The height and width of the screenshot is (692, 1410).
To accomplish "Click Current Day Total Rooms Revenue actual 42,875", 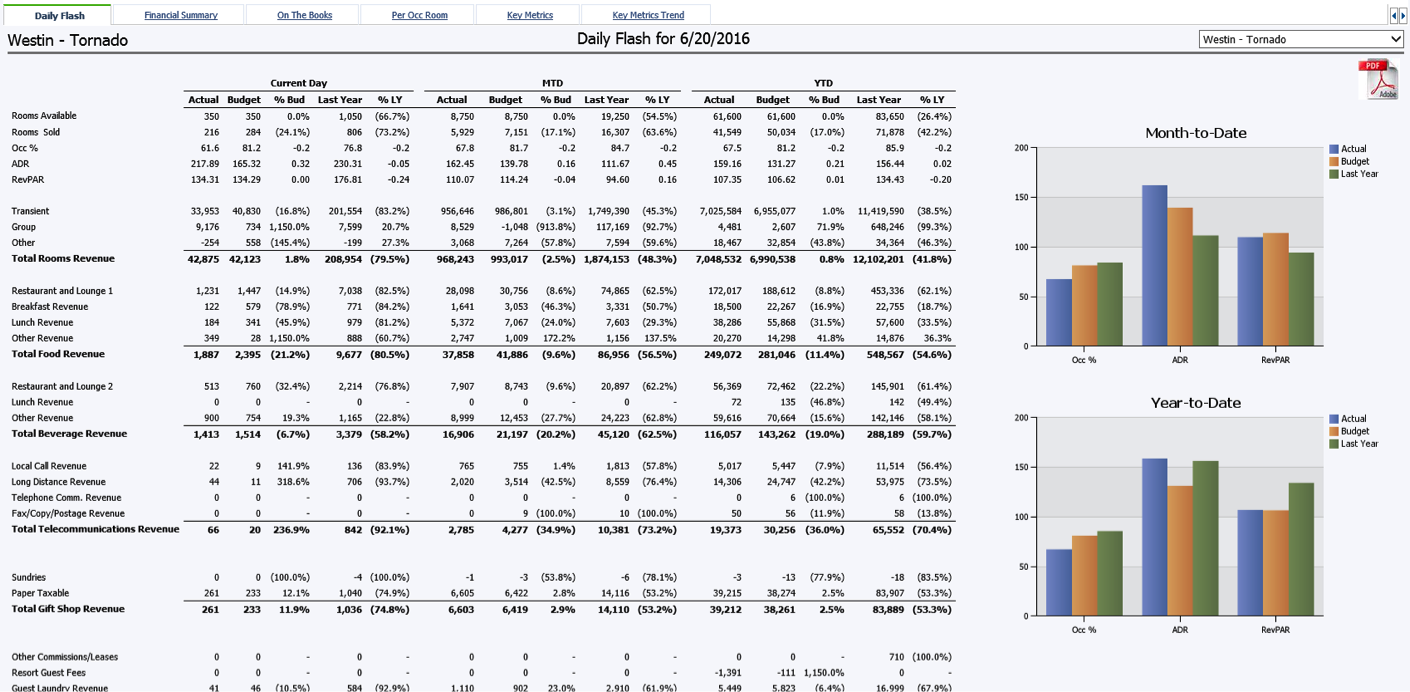I will [x=203, y=259].
